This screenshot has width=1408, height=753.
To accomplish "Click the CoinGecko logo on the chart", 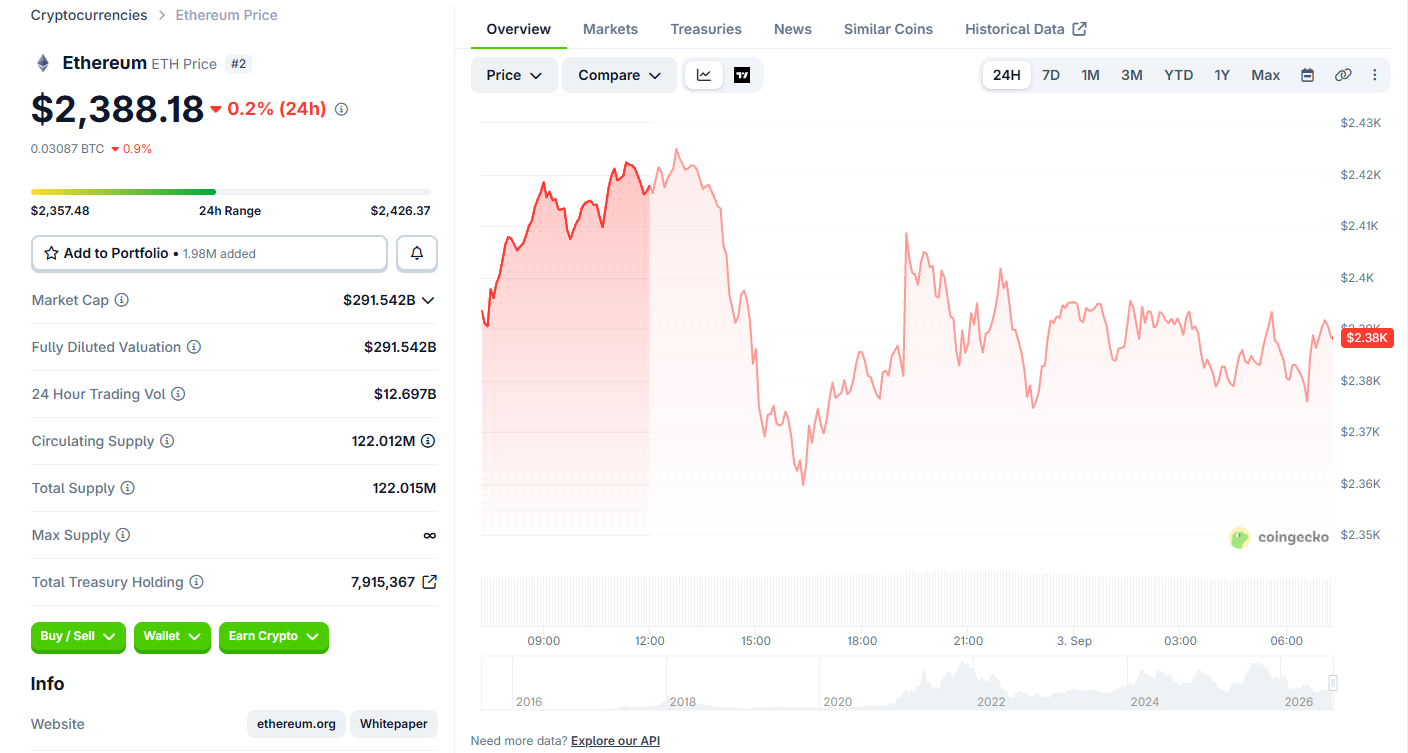I will click(x=1279, y=538).
